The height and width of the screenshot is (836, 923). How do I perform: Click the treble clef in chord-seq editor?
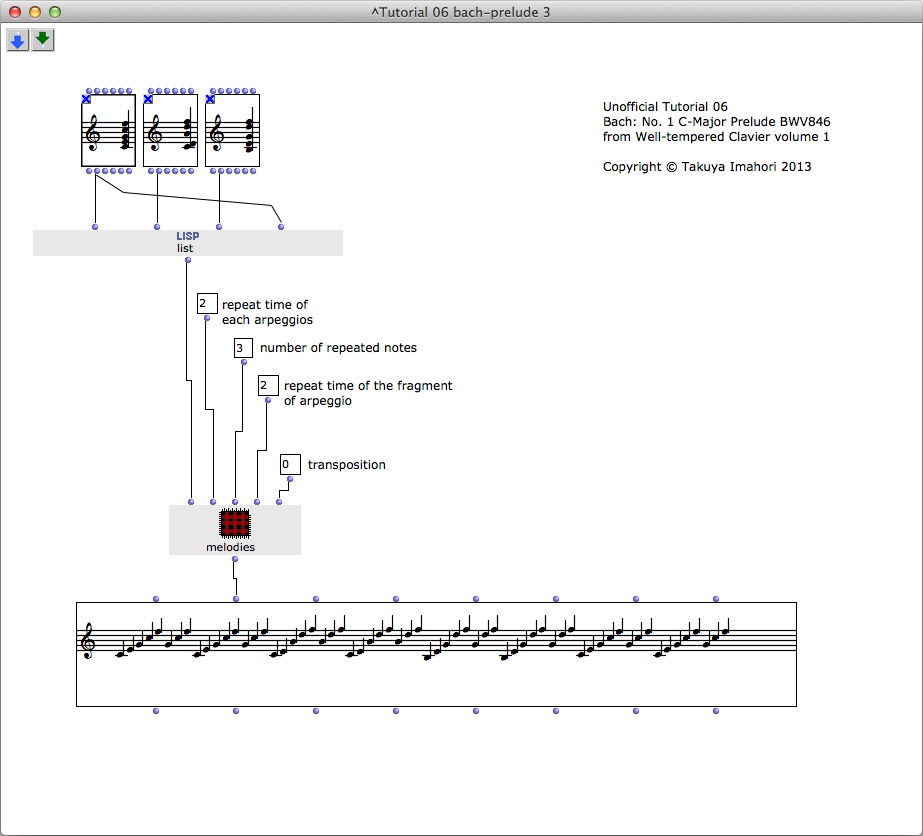(89, 641)
